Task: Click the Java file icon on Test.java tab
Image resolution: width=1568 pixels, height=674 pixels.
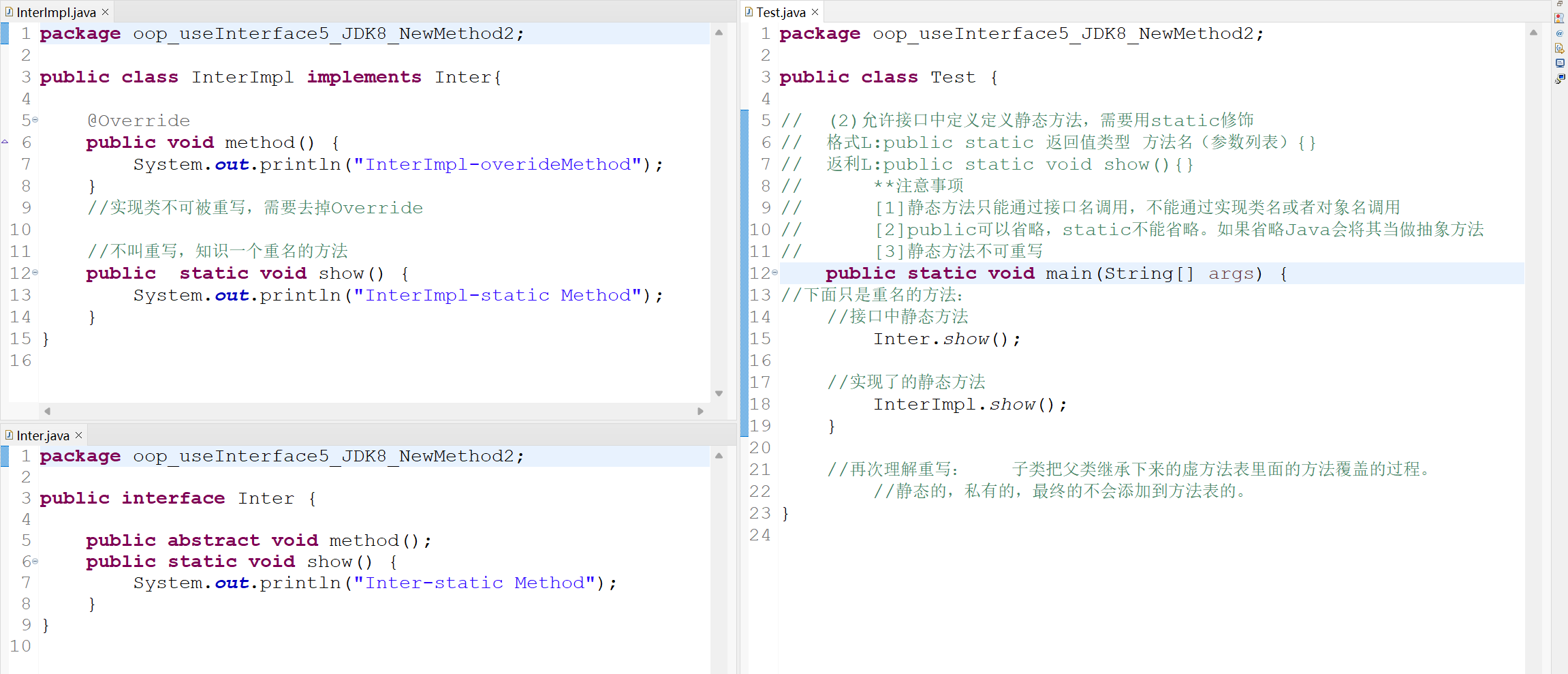Action: [x=749, y=12]
